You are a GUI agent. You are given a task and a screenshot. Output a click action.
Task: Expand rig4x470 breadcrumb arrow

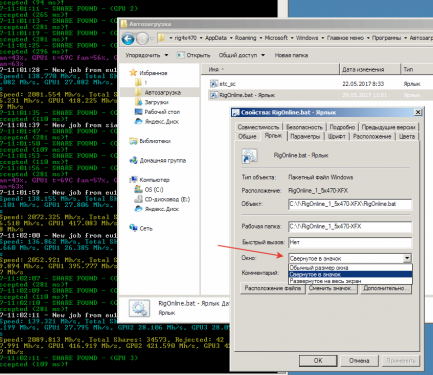click(x=201, y=38)
